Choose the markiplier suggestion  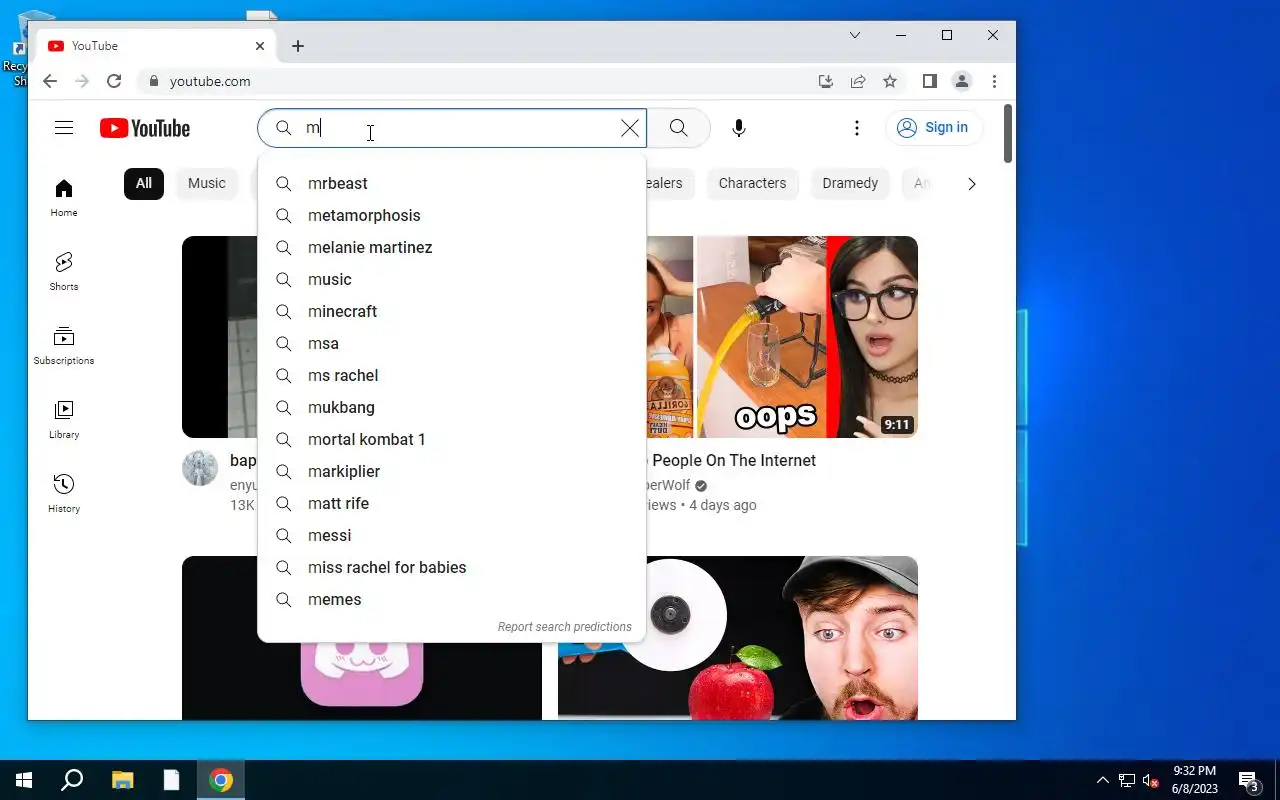coord(452,472)
